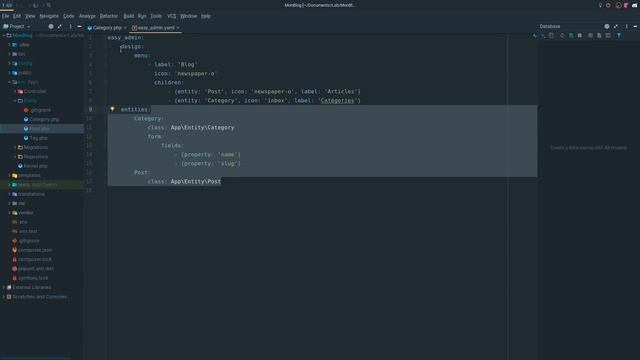Click expand icon in Database panel header
640x360 pixels.
coord(616,27)
